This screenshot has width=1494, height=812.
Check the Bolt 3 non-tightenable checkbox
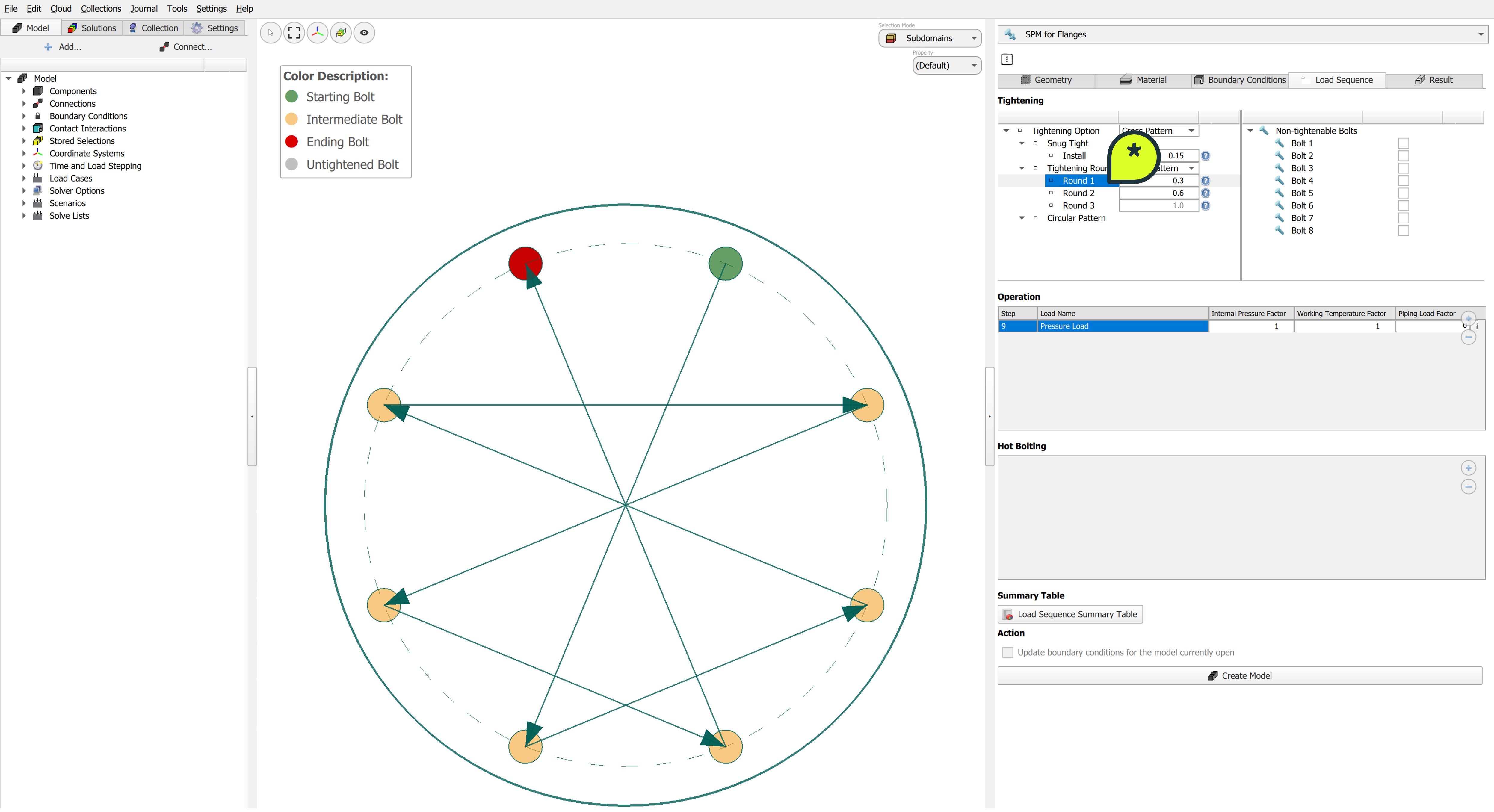click(1403, 168)
